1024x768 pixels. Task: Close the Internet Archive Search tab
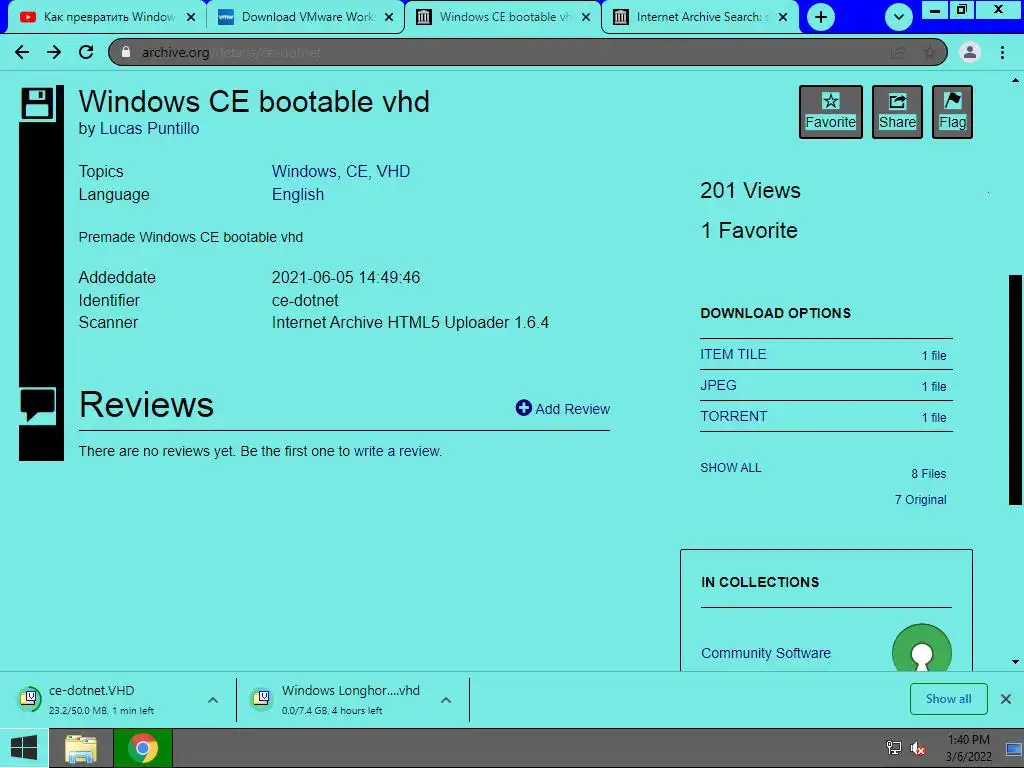(783, 18)
